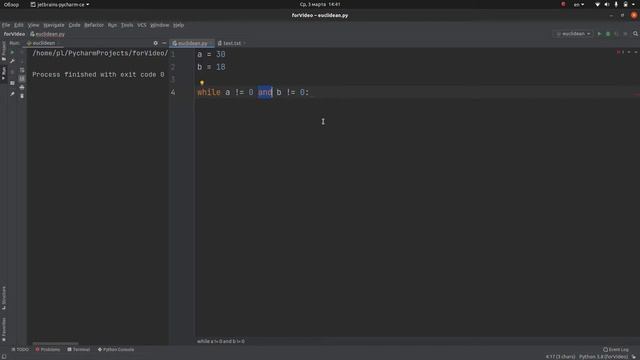Open the Tools menu

(127, 25)
